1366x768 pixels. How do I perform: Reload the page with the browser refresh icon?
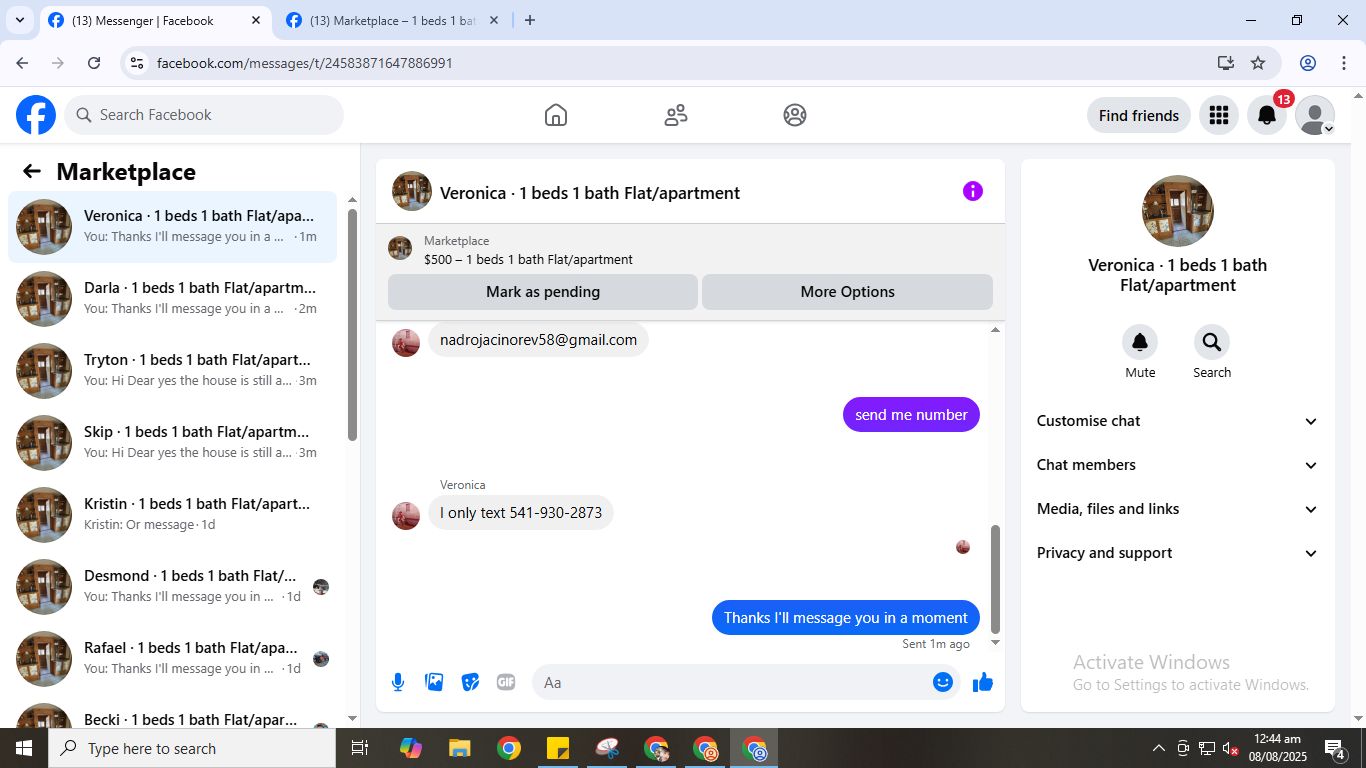coord(94,63)
